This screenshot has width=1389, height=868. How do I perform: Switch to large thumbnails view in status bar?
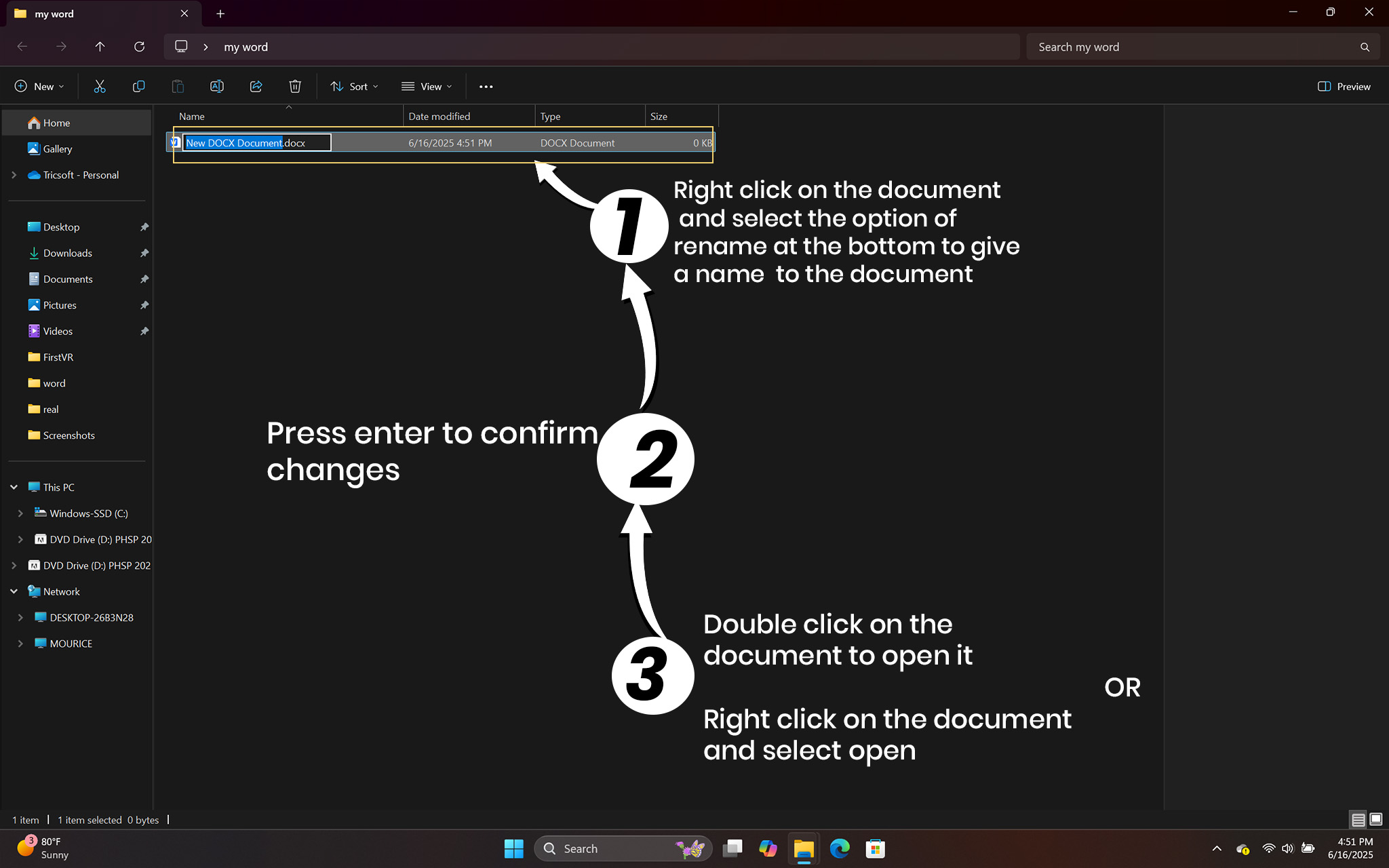[1376, 820]
